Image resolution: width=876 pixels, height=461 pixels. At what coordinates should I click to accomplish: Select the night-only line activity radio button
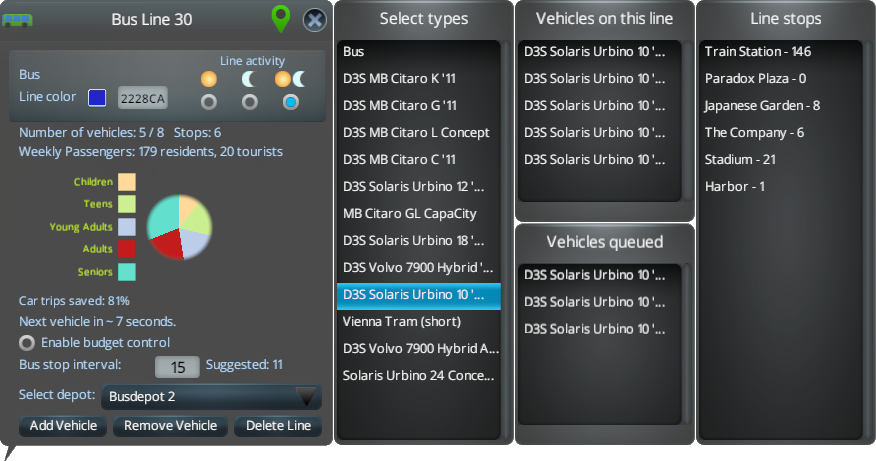249,102
